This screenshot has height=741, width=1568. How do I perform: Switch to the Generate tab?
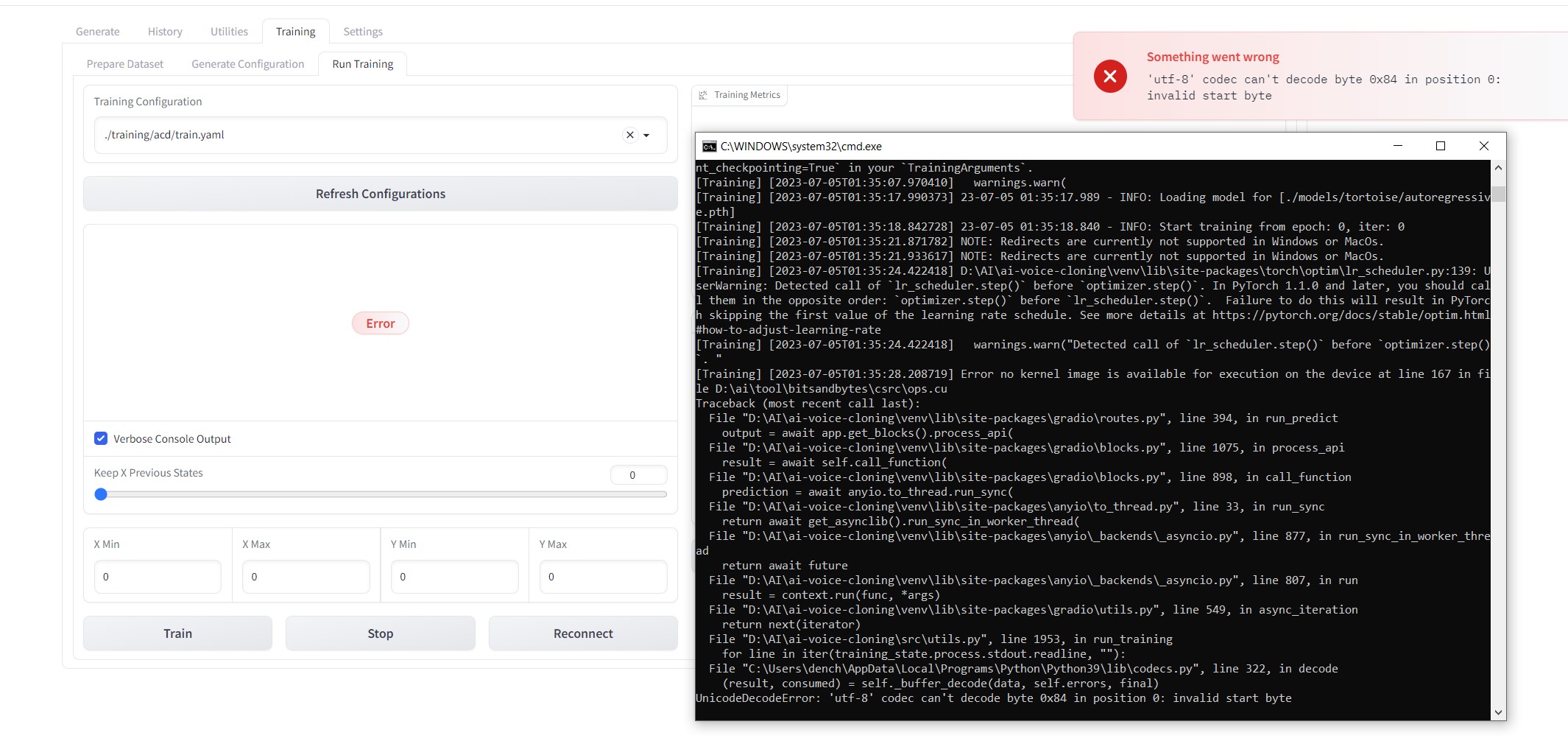pos(97,32)
